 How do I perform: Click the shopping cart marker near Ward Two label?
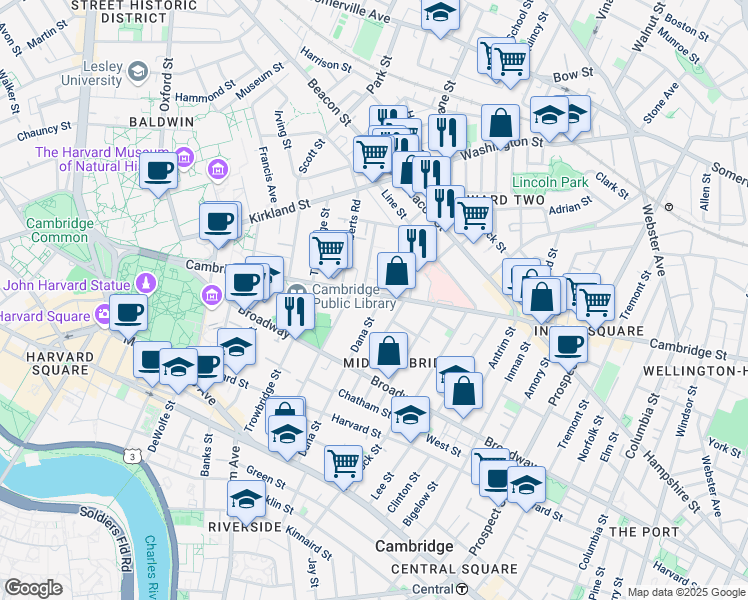pyautogui.click(x=473, y=220)
